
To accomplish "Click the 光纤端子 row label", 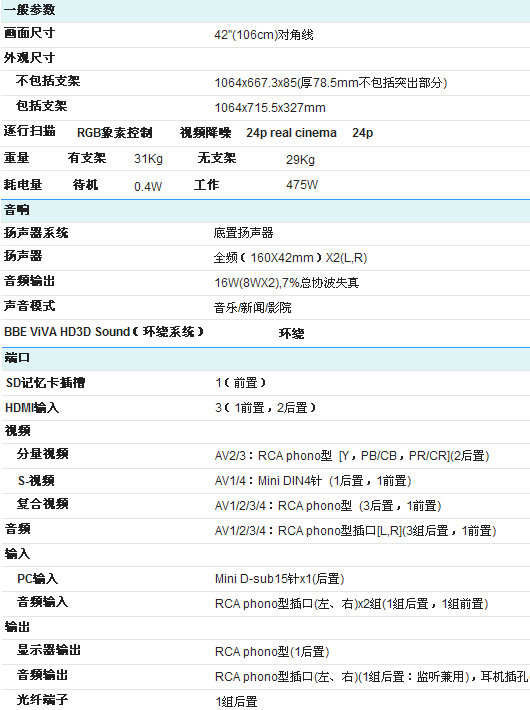I will 43,700.
